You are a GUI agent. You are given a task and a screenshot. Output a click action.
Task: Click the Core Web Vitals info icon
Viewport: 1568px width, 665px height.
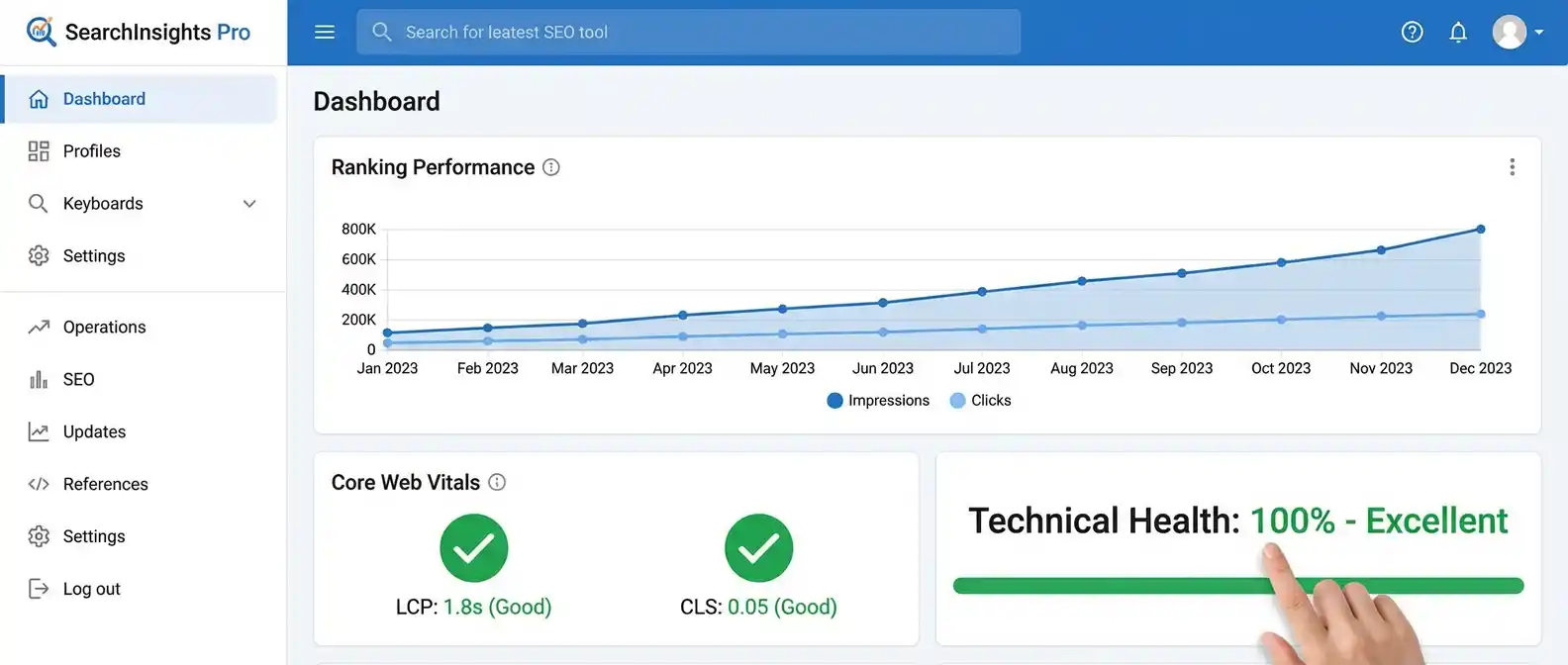(x=497, y=482)
